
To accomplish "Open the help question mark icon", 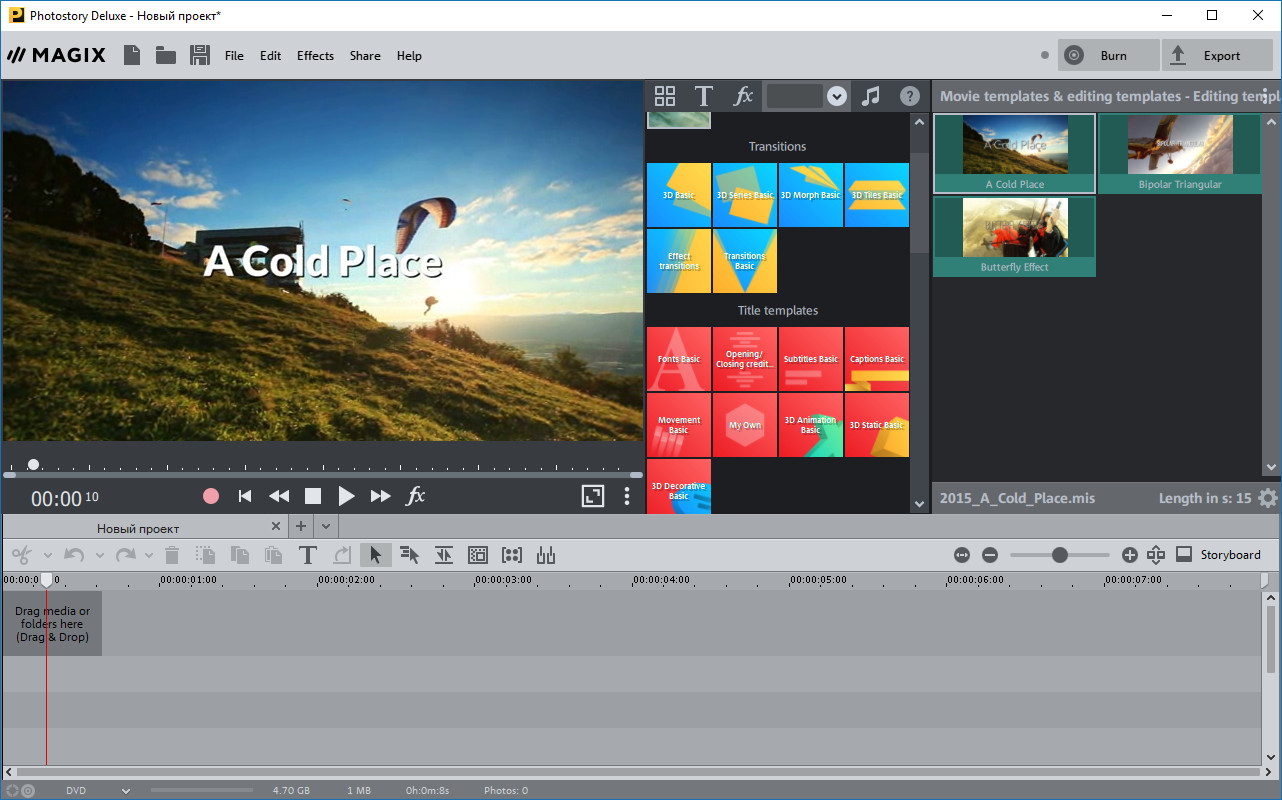I will 909,96.
